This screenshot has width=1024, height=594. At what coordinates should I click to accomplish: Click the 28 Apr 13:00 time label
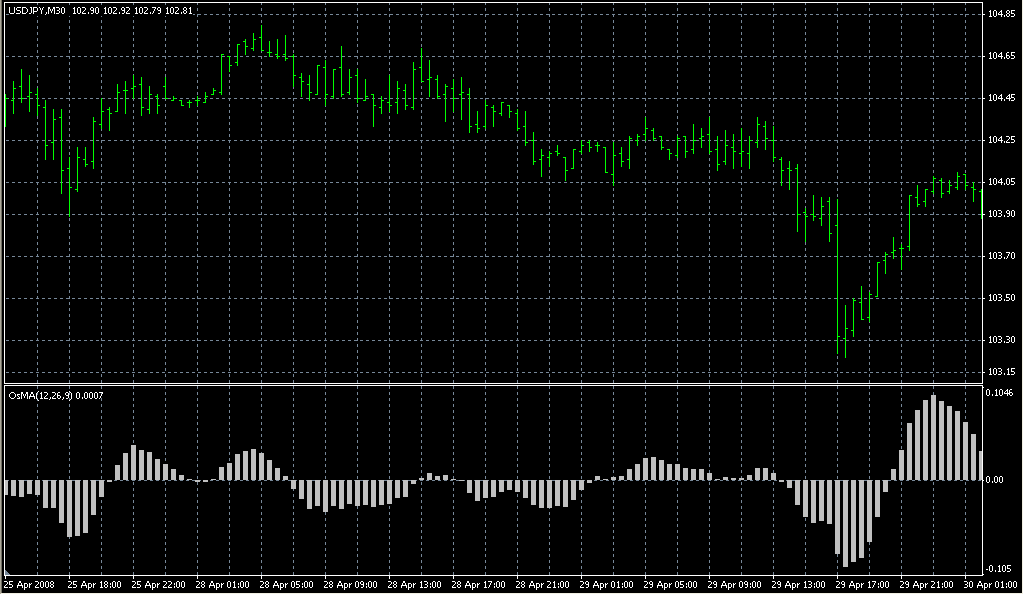tap(413, 585)
